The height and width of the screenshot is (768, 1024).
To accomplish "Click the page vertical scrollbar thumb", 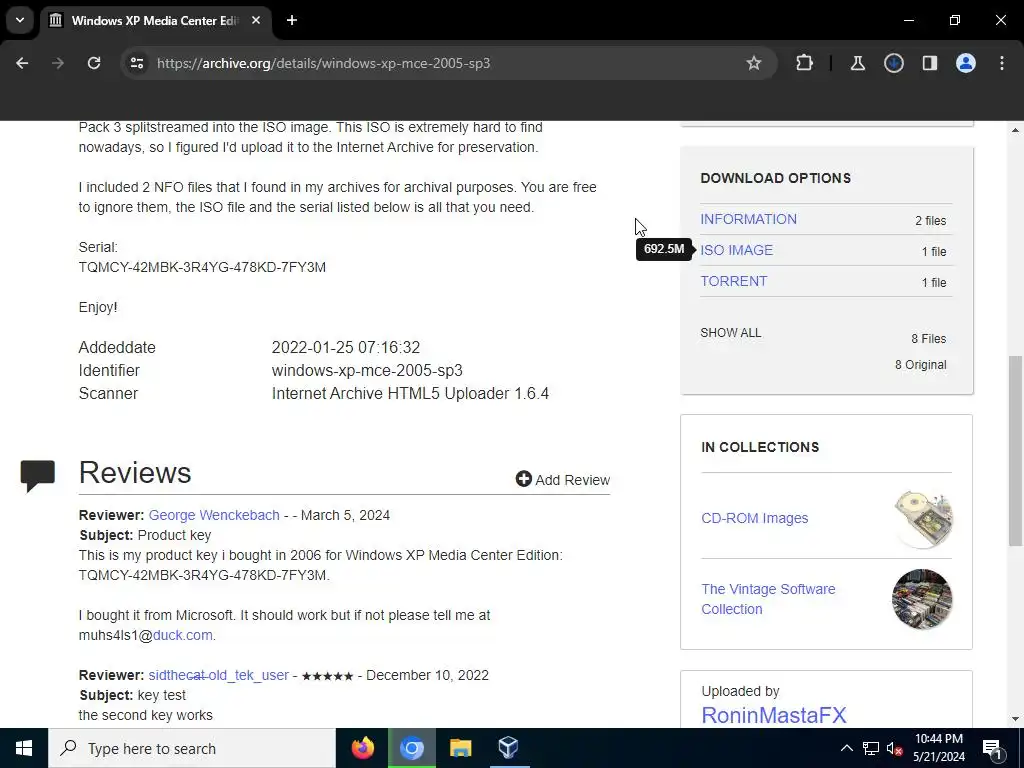I will [1016, 451].
